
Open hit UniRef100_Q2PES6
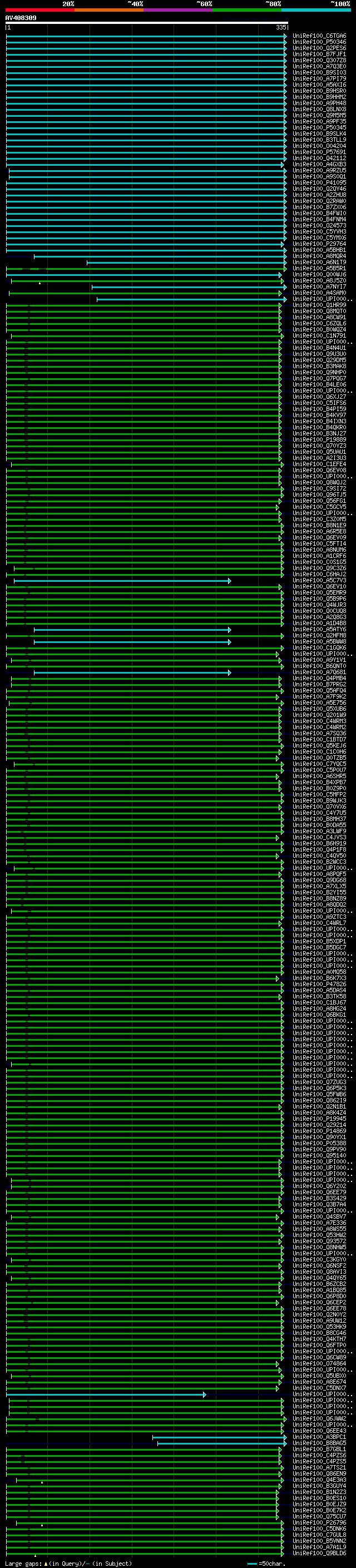(319, 48)
